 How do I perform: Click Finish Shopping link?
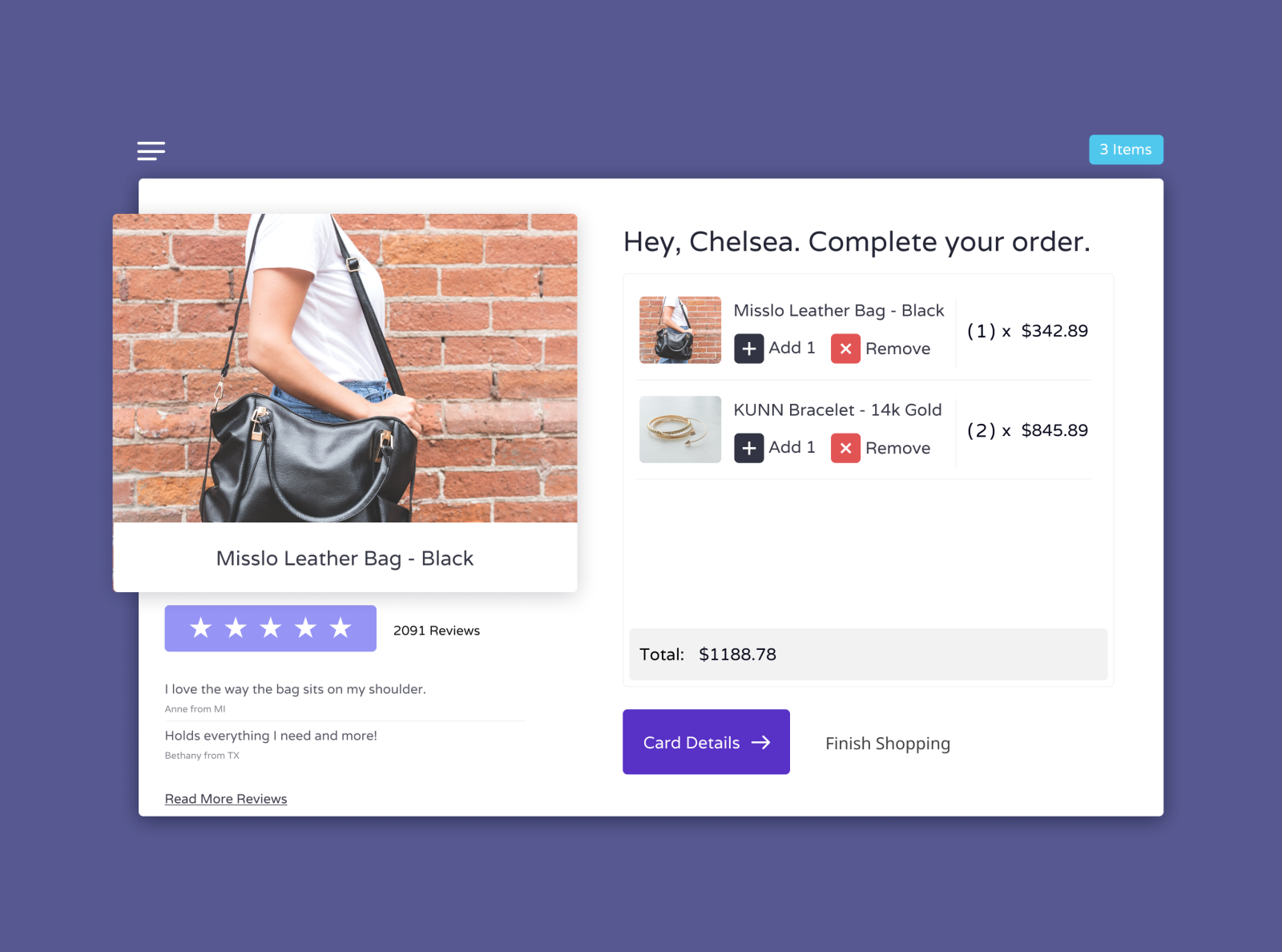tap(888, 744)
